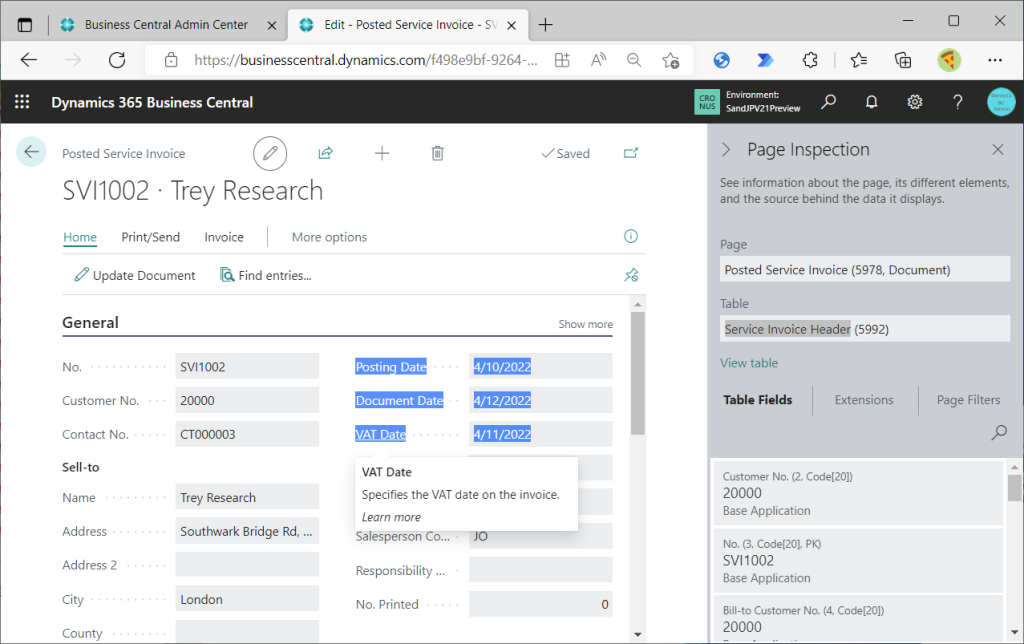Screen dimensions: 1024x644
Task: Open invoice in a new window
Action: (631, 153)
